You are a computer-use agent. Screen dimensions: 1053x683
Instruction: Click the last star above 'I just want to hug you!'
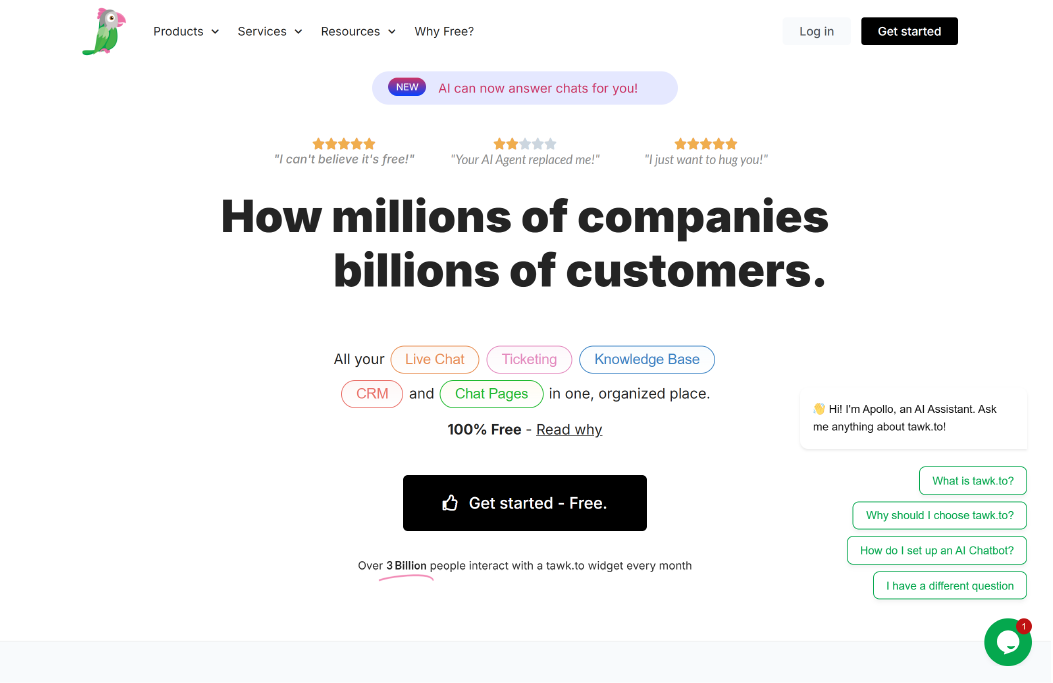click(x=731, y=143)
